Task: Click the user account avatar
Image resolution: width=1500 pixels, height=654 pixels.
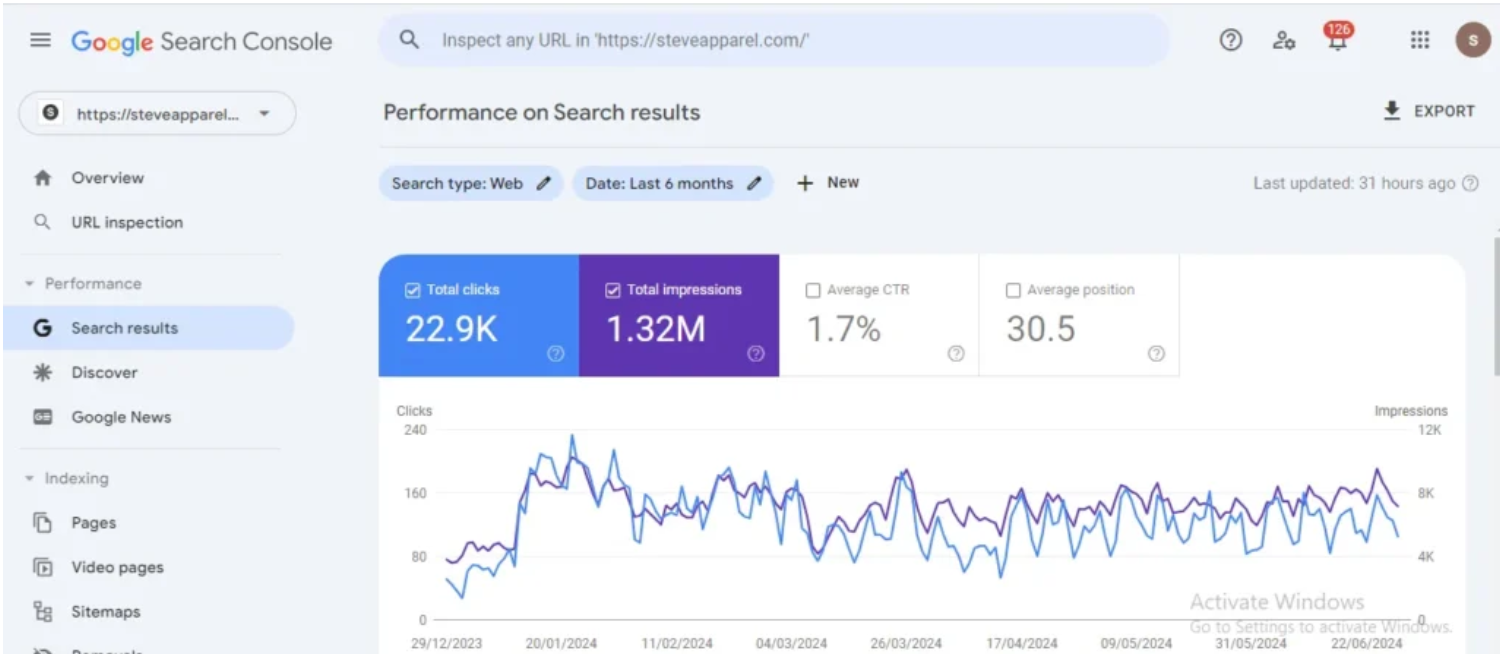Action: [1472, 40]
